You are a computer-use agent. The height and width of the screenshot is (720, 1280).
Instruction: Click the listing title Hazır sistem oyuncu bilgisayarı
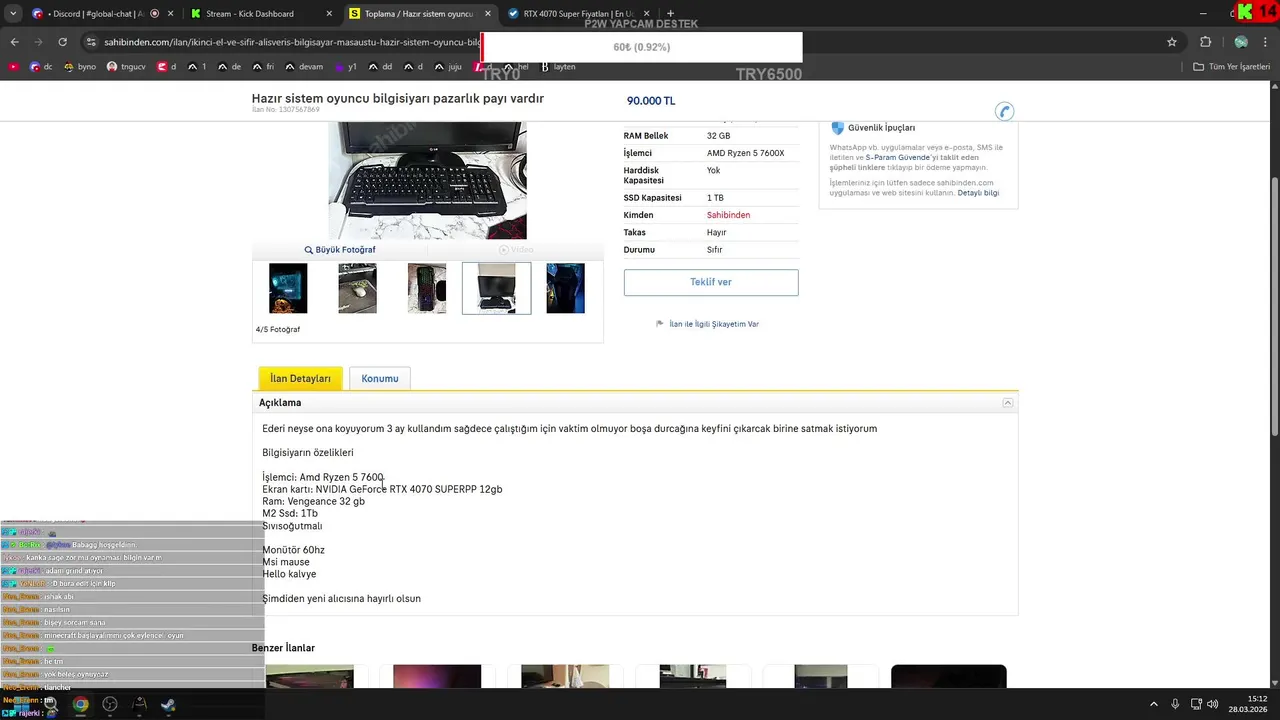point(398,99)
